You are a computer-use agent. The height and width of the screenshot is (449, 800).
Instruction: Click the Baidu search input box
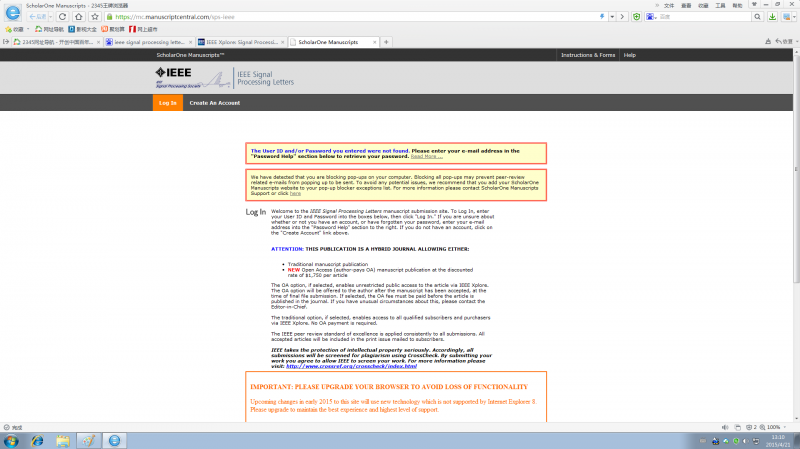(704, 17)
